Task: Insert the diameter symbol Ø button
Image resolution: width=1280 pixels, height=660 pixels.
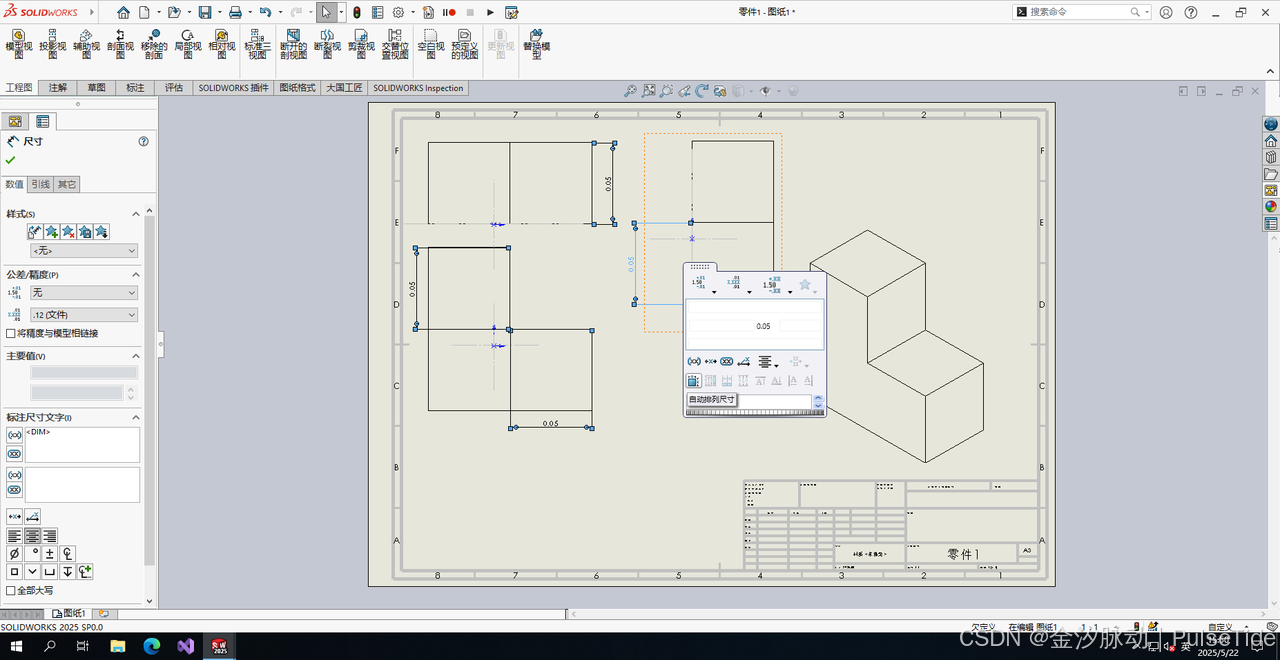Action: [14, 553]
